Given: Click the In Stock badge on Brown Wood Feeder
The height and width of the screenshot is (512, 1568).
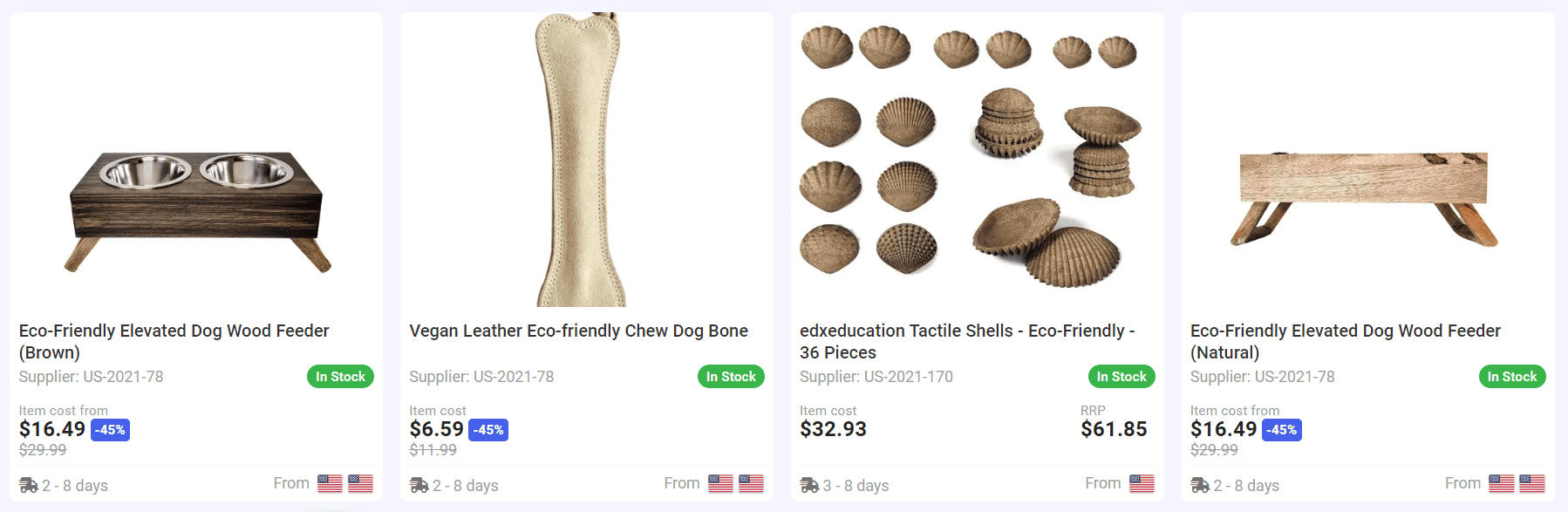Looking at the screenshot, I should tap(340, 376).
